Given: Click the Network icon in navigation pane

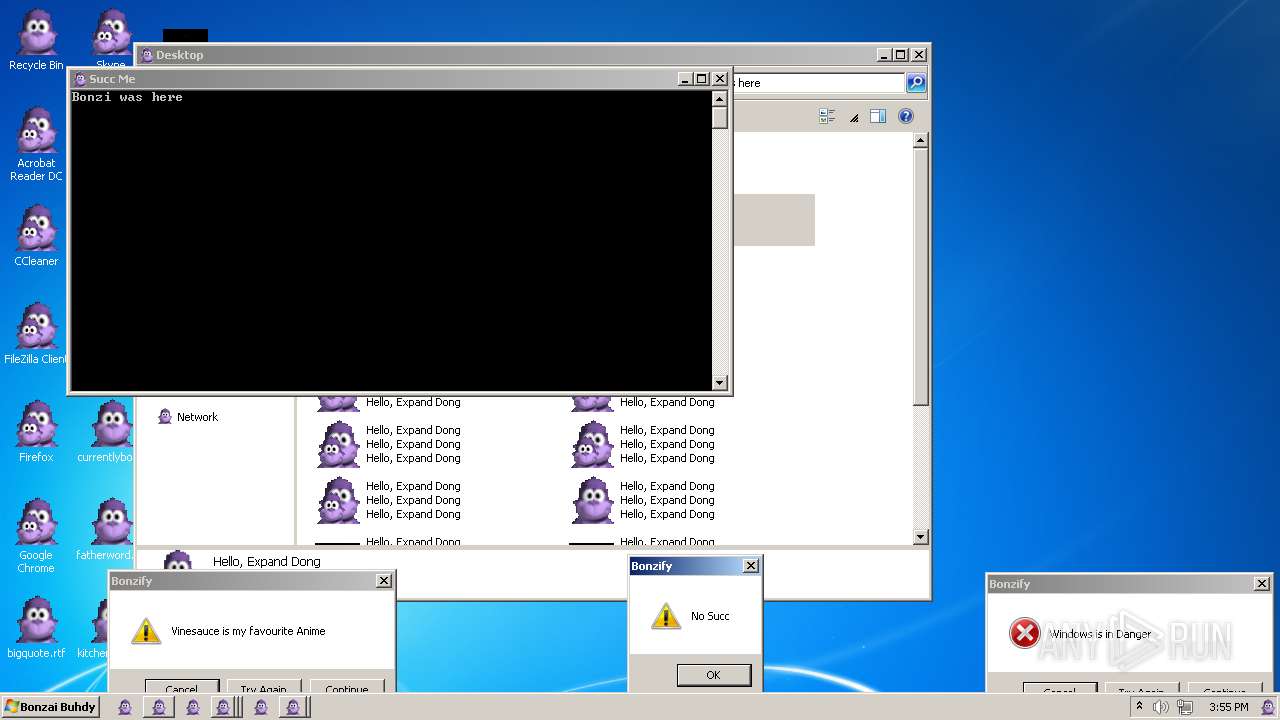Looking at the screenshot, I should pos(165,417).
